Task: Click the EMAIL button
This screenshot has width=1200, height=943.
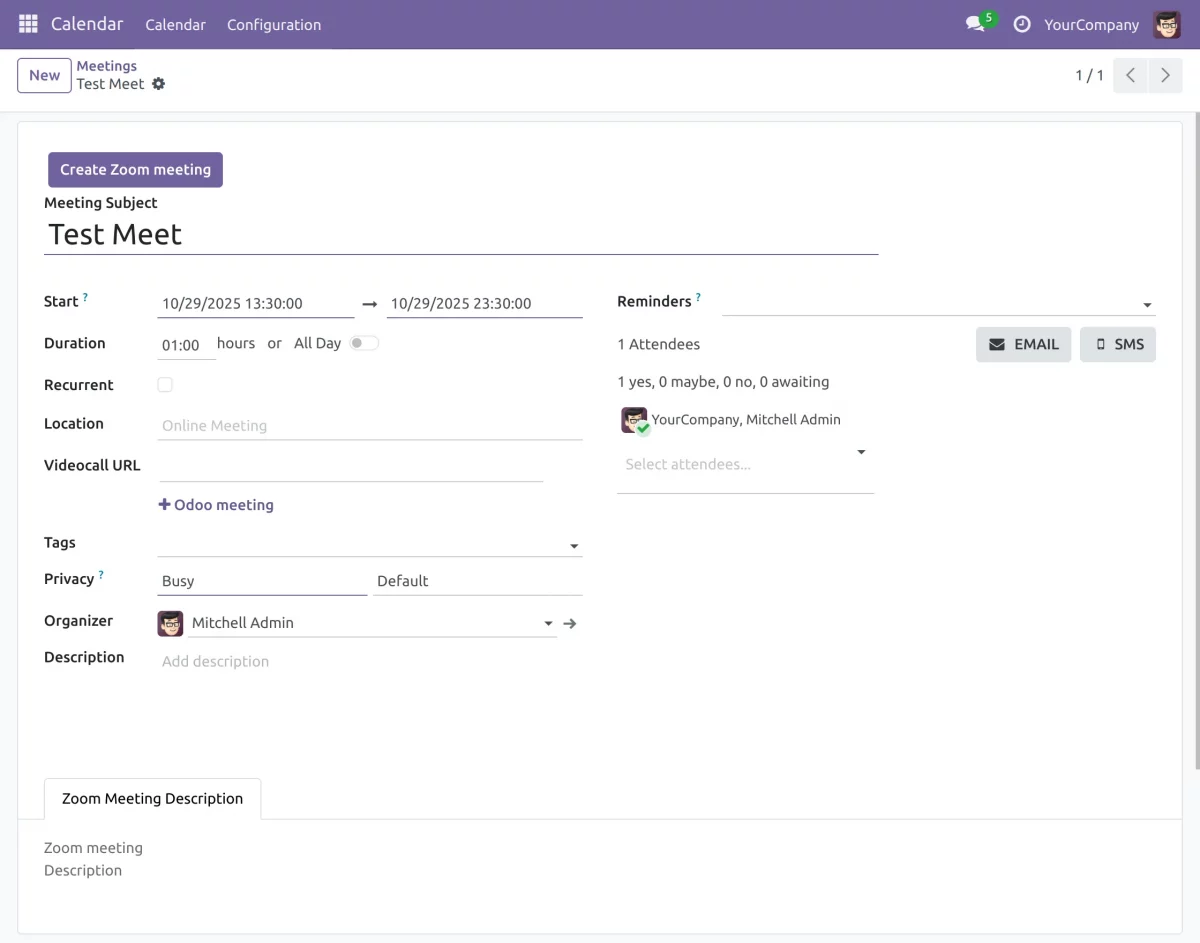Action: pyautogui.click(x=1024, y=344)
